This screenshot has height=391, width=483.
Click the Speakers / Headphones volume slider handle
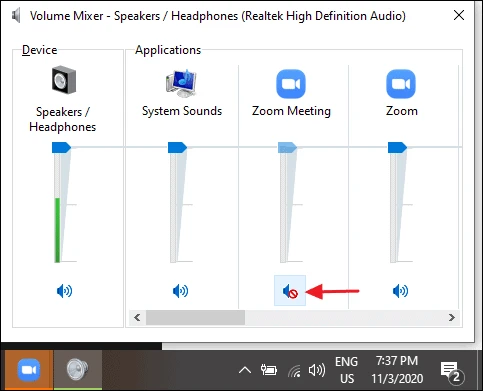pos(61,147)
